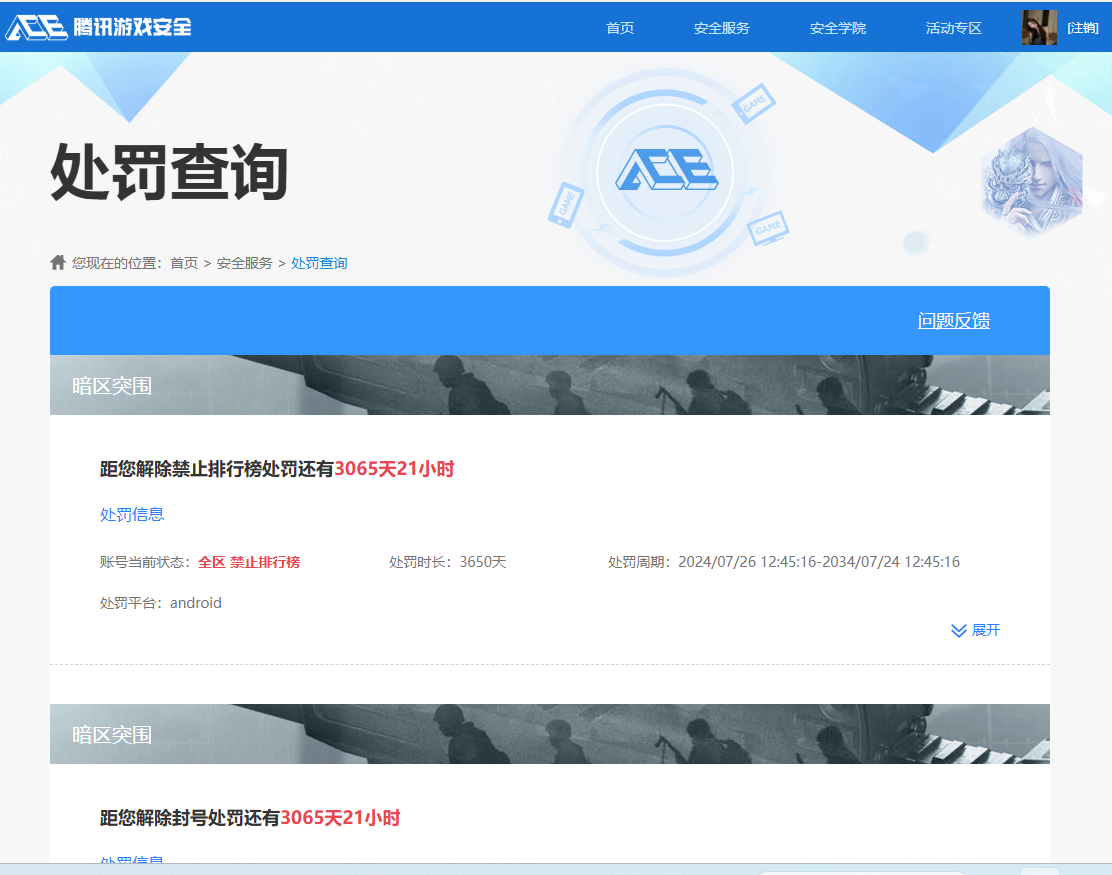Screen dimensions: 1112x875
Task: Click the home icon in the breadcrumb
Action: click(56, 262)
